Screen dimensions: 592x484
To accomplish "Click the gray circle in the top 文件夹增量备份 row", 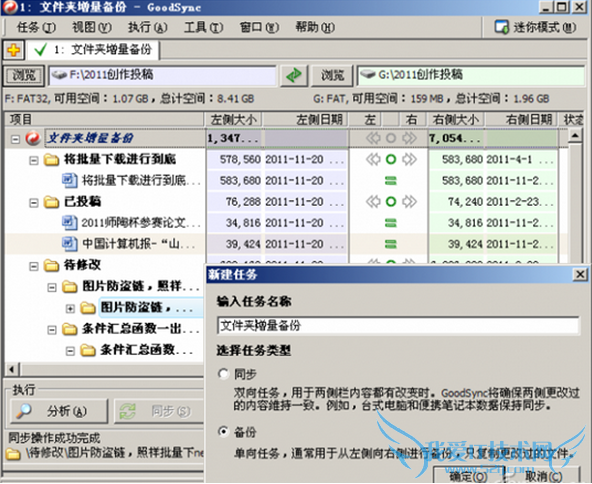I will 391,138.
